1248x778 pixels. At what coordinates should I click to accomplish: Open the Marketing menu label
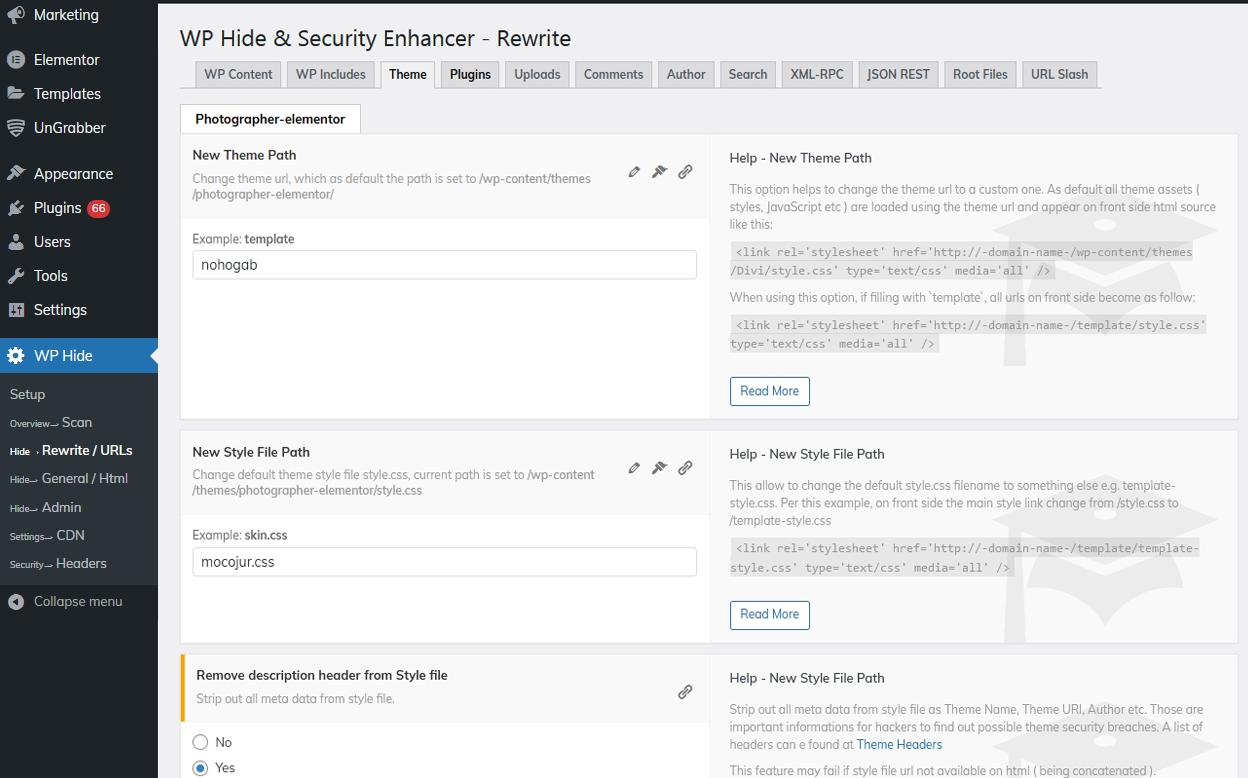click(x=66, y=15)
